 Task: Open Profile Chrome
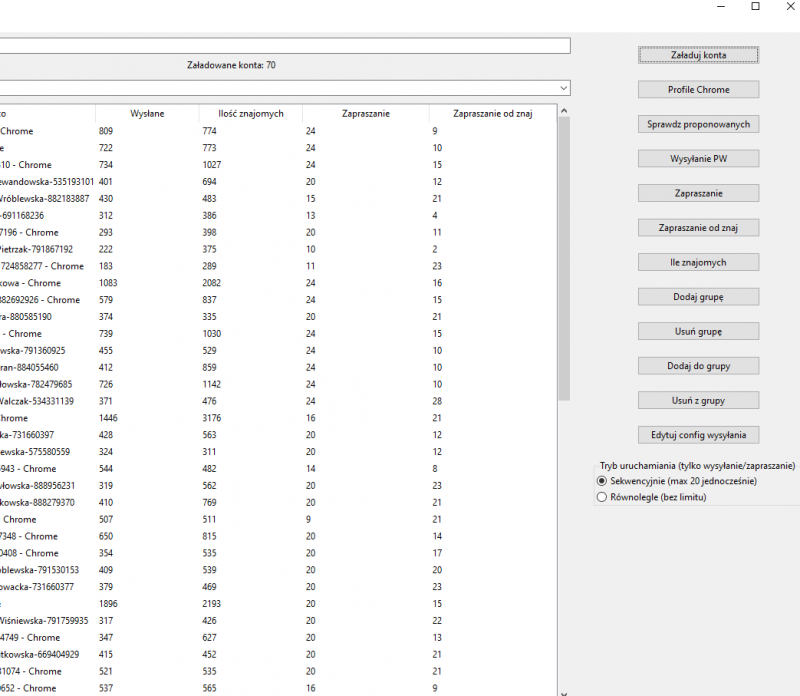[698, 90]
